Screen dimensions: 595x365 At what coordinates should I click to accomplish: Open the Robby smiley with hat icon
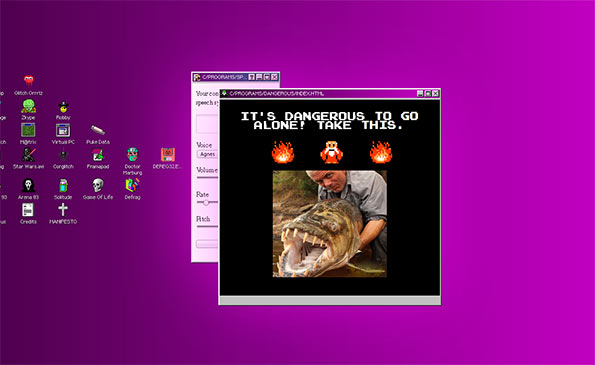pos(63,107)
